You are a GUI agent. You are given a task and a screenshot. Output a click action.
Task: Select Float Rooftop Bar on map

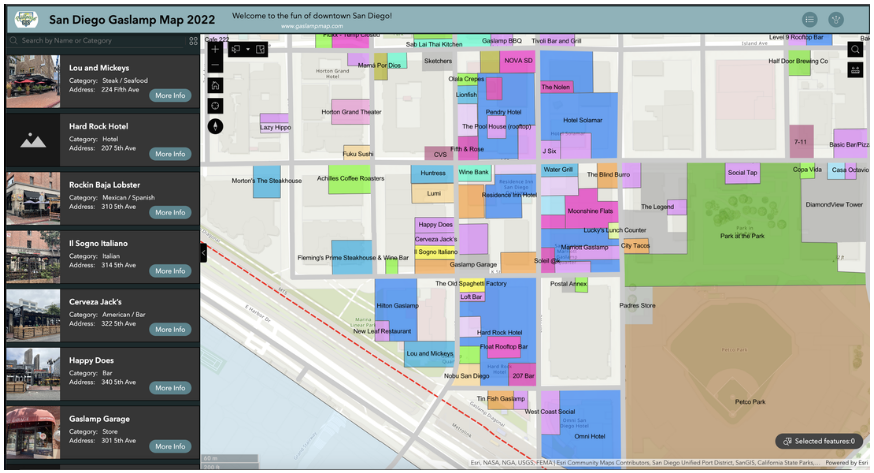pyautogui.click(x=503, y=347)
